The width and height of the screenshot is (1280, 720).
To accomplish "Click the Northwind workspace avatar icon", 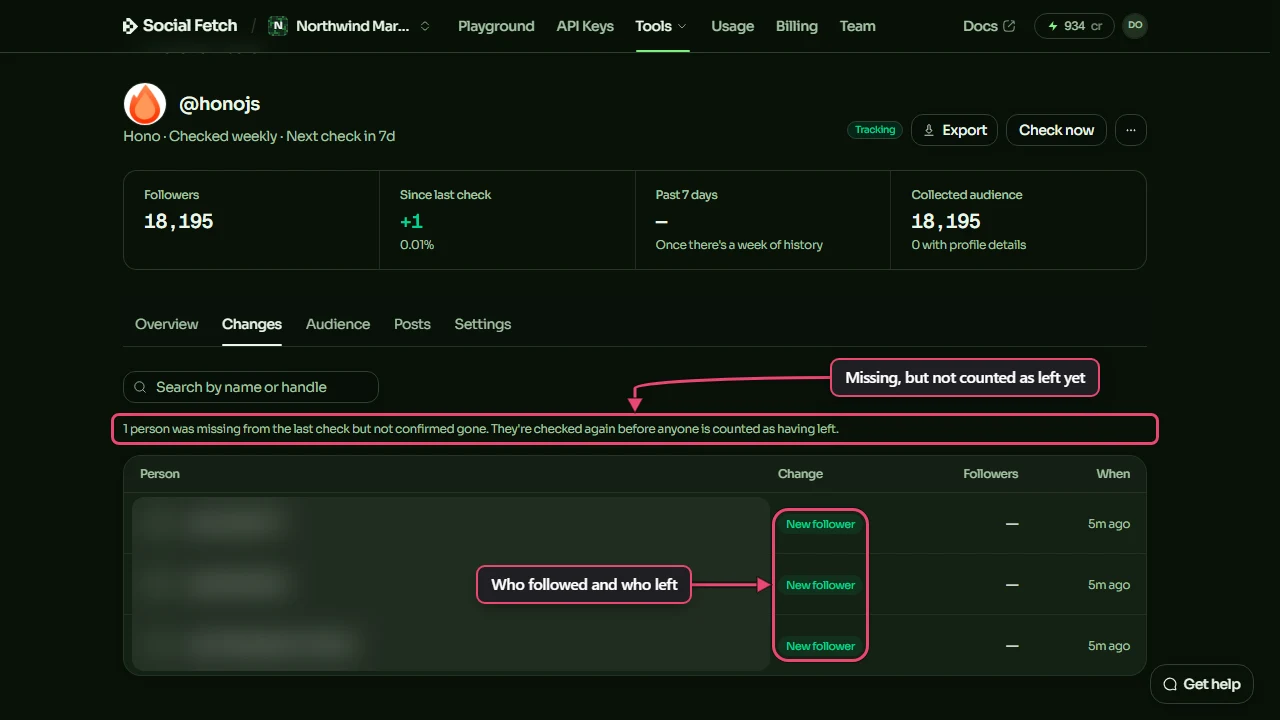I will click(277, 26).
